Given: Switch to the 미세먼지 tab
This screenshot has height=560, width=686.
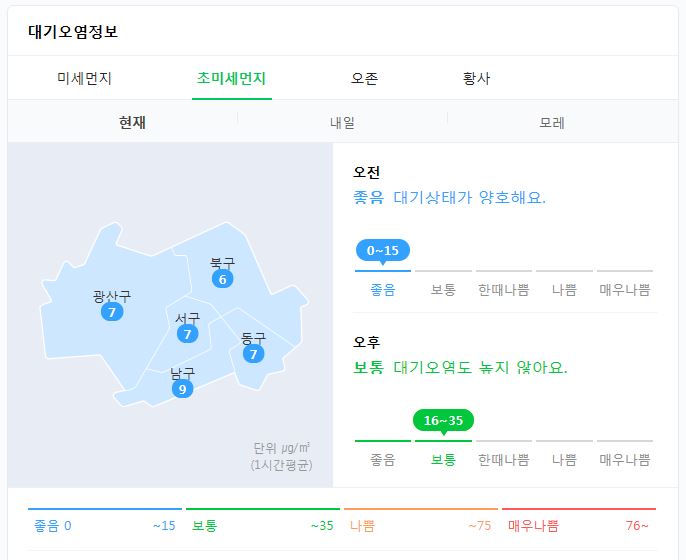Looking at the screenshot, I should [84, 78].
